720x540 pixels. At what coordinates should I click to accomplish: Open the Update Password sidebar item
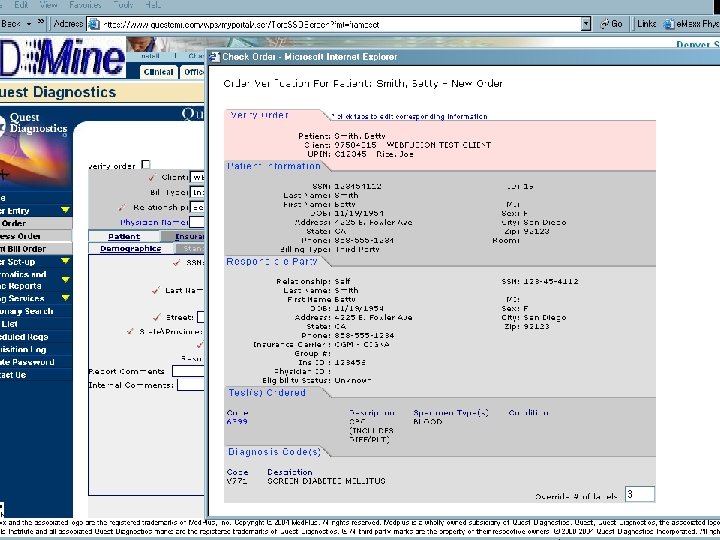coord(27,362)
